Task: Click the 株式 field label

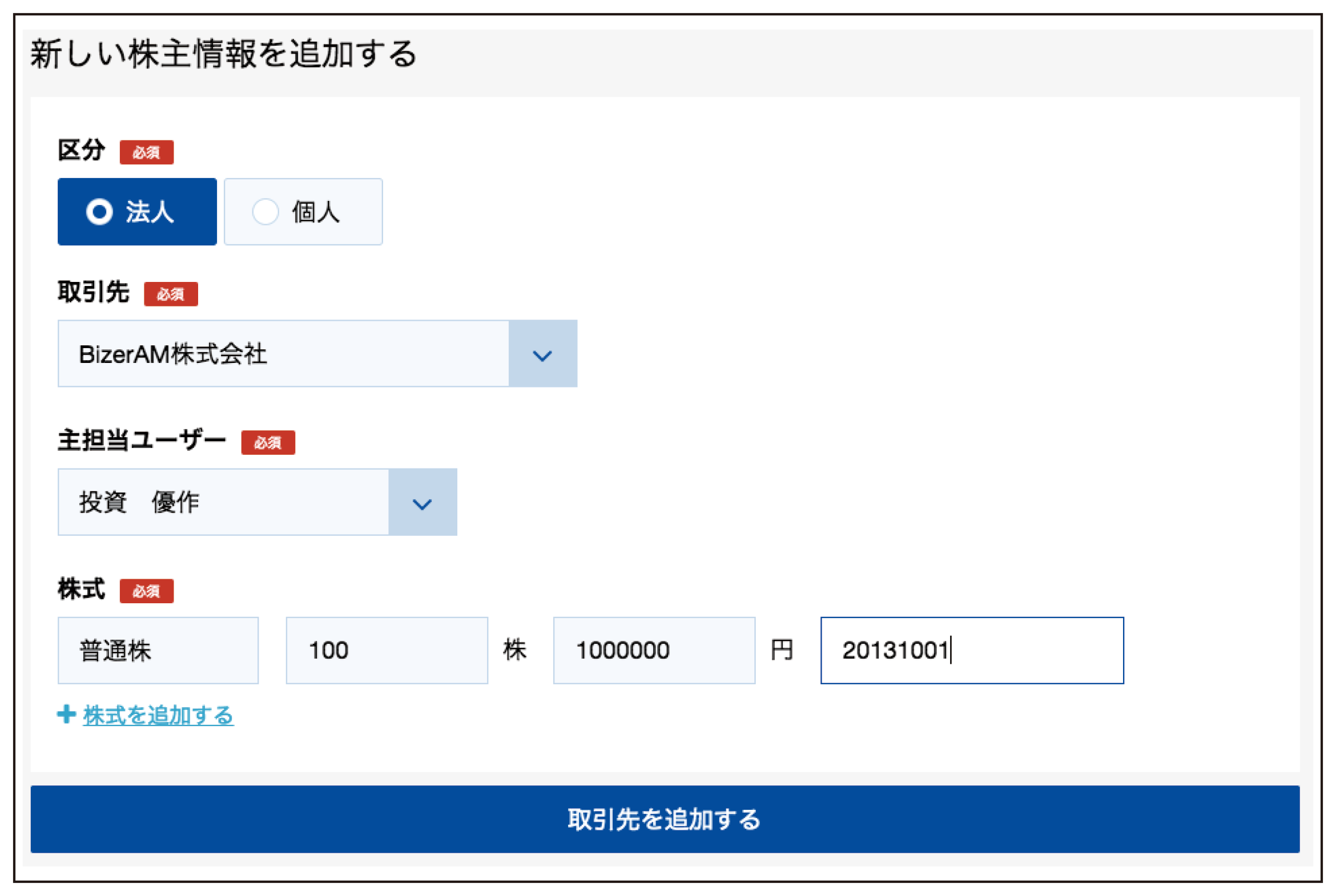Action: coord(81,590)
